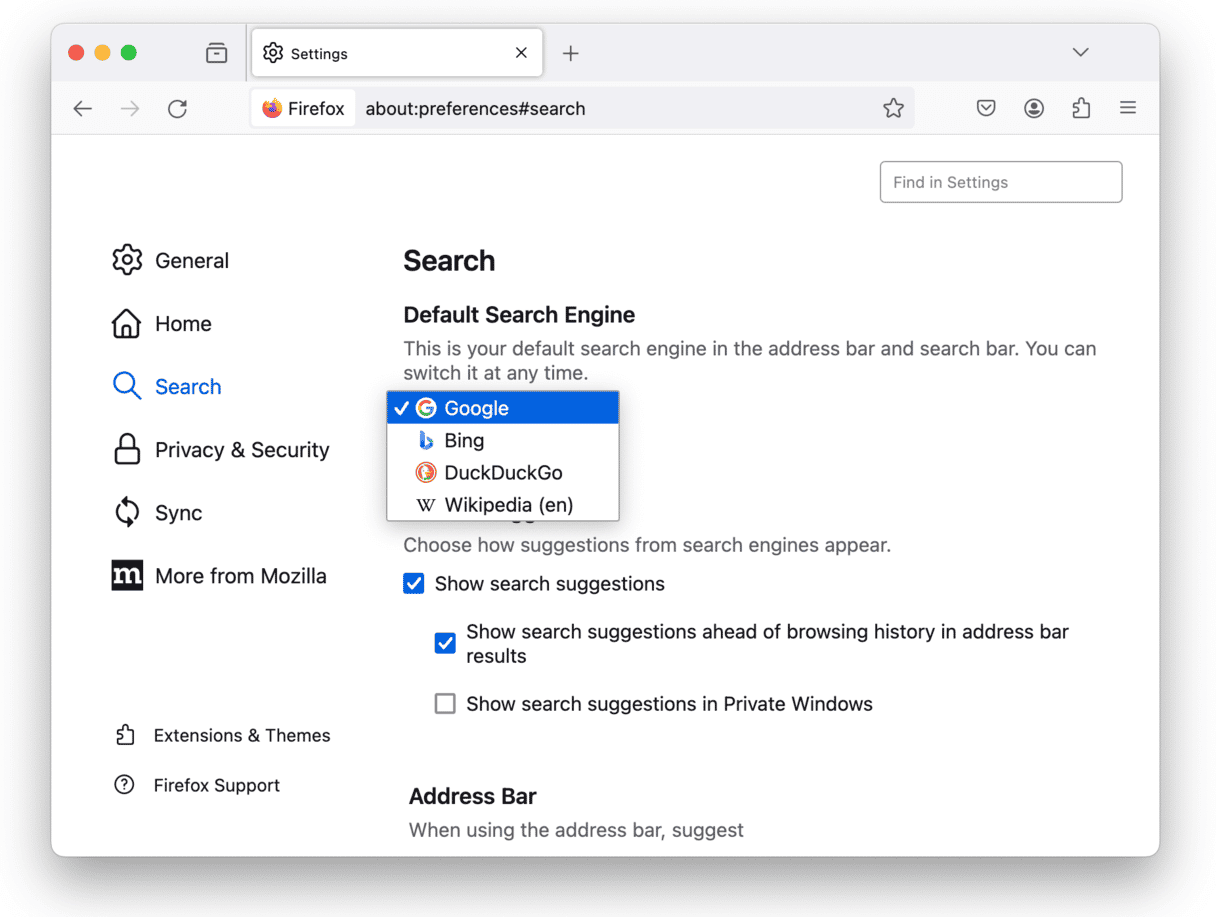Bookmark this page with the star icon

click(x=893, y=108)
